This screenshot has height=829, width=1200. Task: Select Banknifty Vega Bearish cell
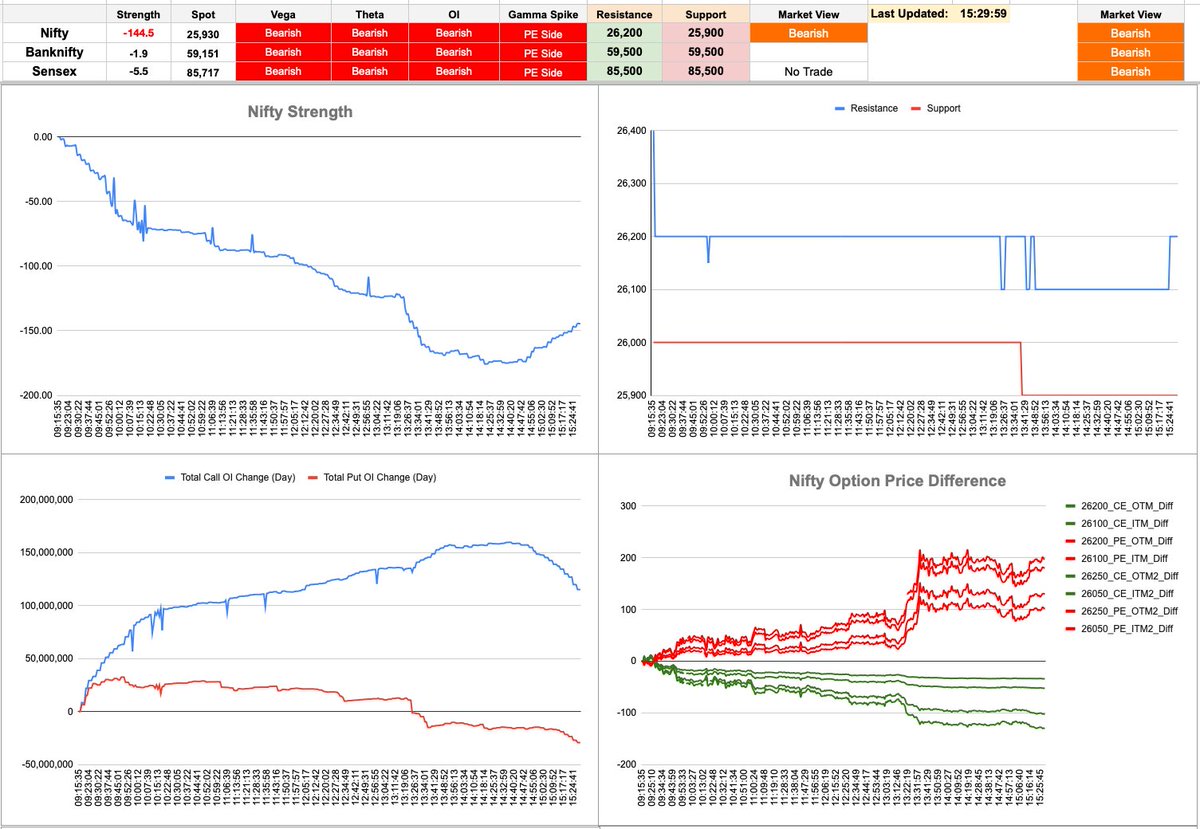pyautogui.click(x=283, y=52)
